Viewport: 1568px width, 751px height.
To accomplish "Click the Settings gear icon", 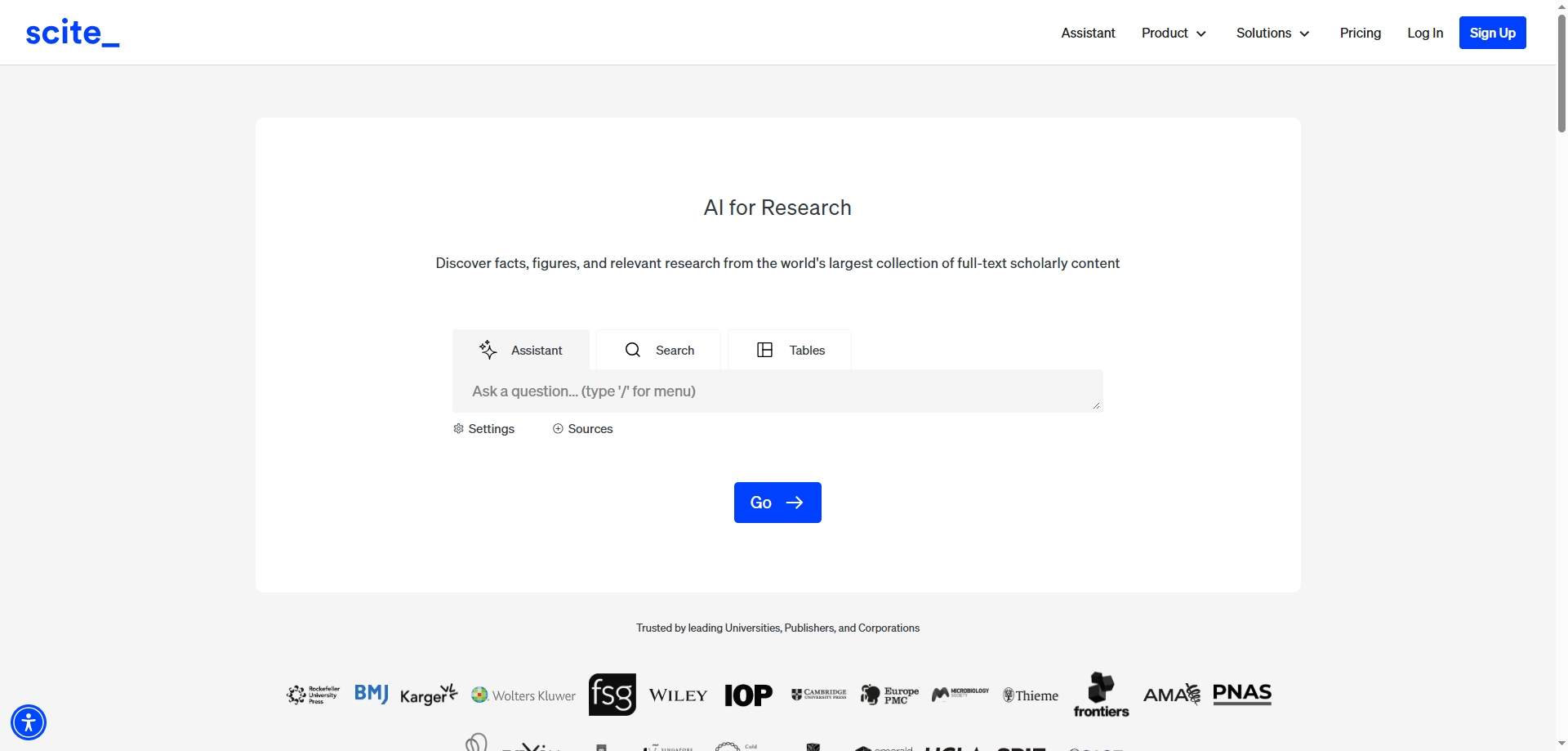I will pyautogui.click(x=458, y=429).
